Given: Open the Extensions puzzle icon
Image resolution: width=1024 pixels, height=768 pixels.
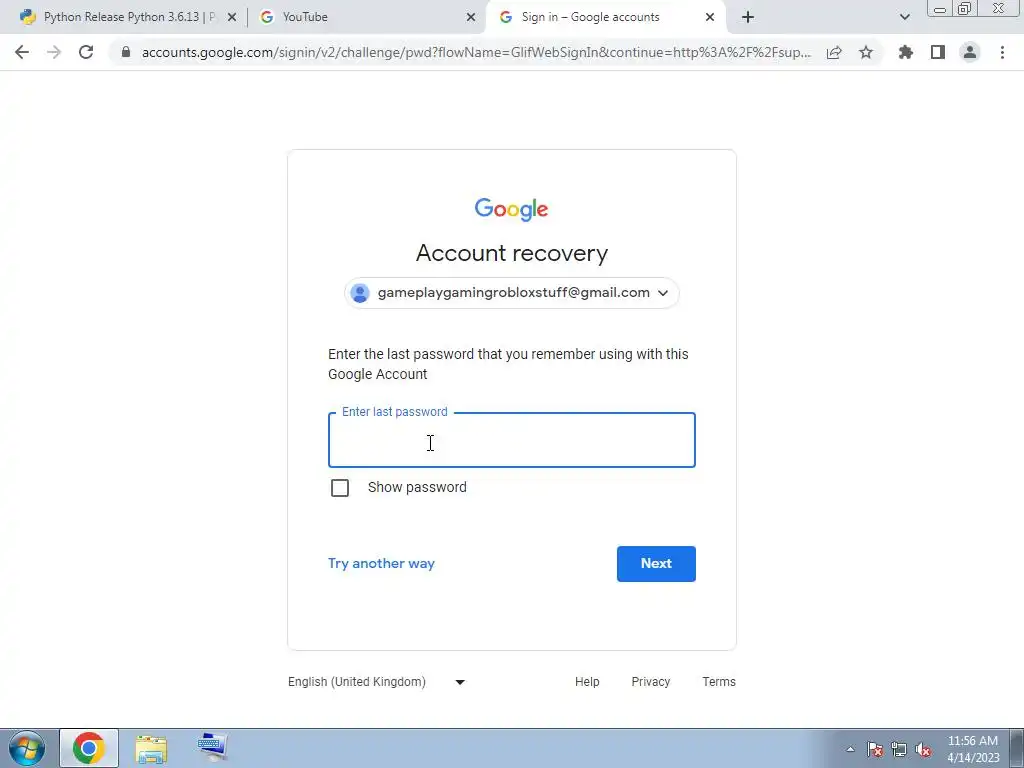Looking at the screenshot, I should click(x=906, y=52).
